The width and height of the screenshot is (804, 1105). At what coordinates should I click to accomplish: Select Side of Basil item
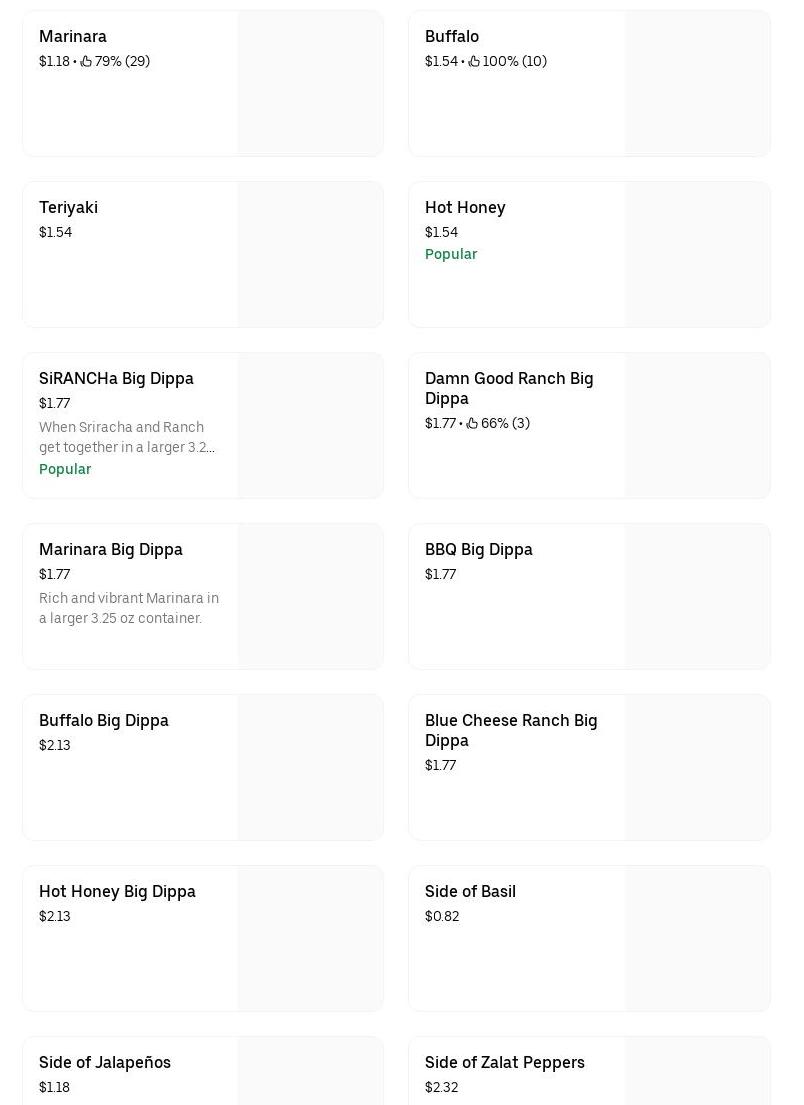470,891
